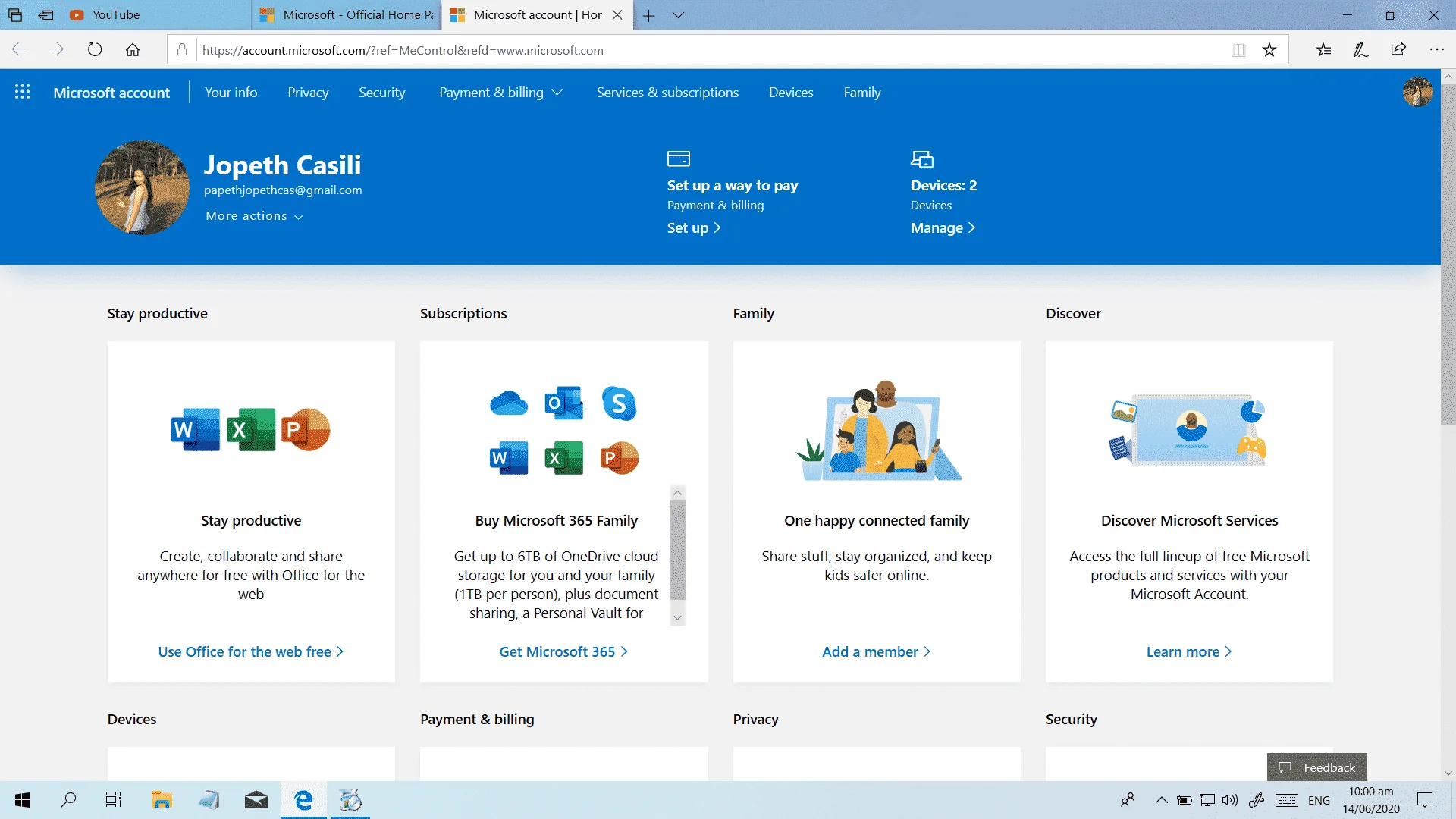Open reading view icon in address bar
The width and height of the screenshot is (1456, 819).
pos(1238,50)
